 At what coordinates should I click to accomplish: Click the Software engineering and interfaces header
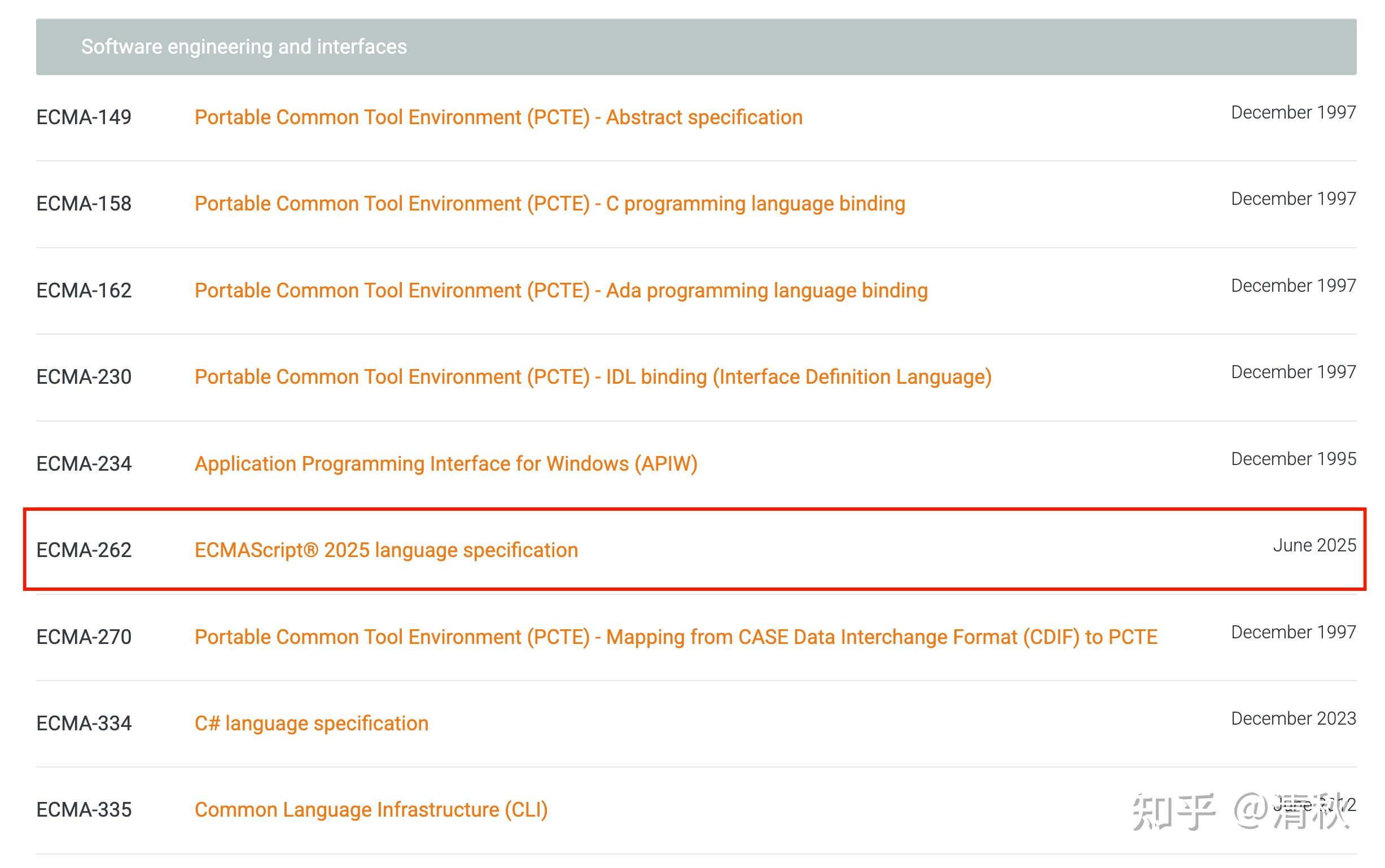(243, 46)
